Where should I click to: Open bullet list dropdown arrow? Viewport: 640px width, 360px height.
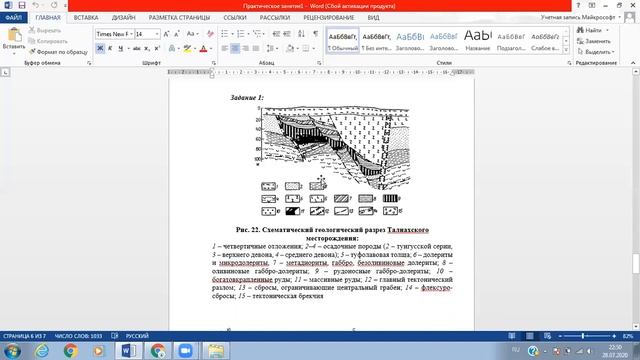(x=232, y=34)
